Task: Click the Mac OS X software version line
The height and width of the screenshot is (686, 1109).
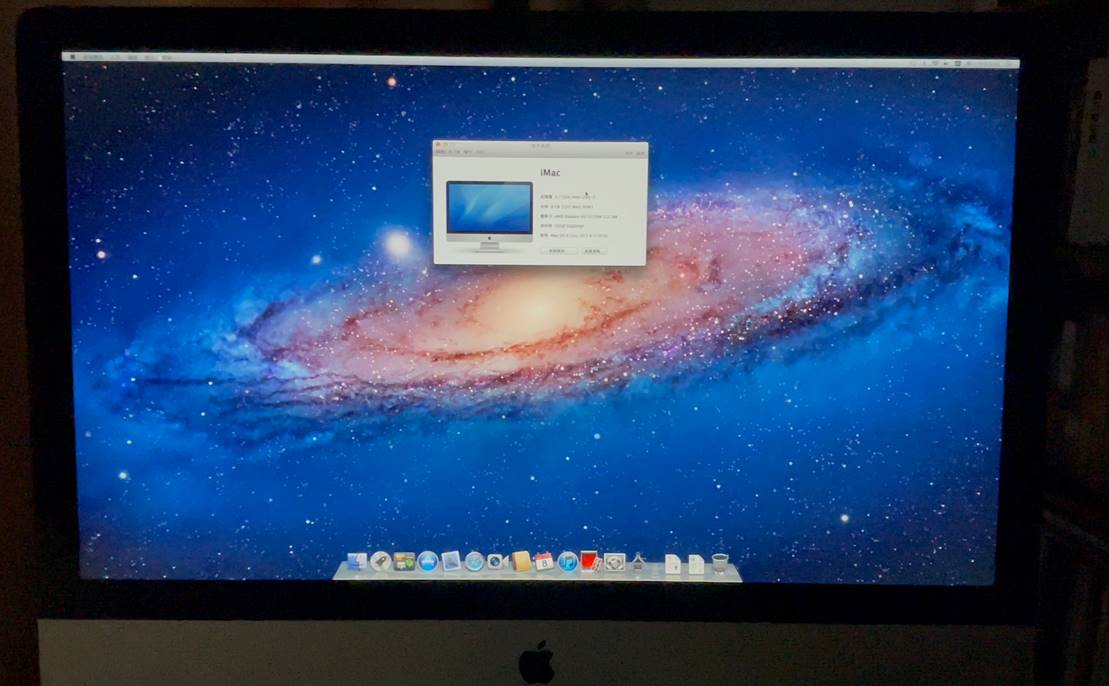Action: click(x=574, y=236)
